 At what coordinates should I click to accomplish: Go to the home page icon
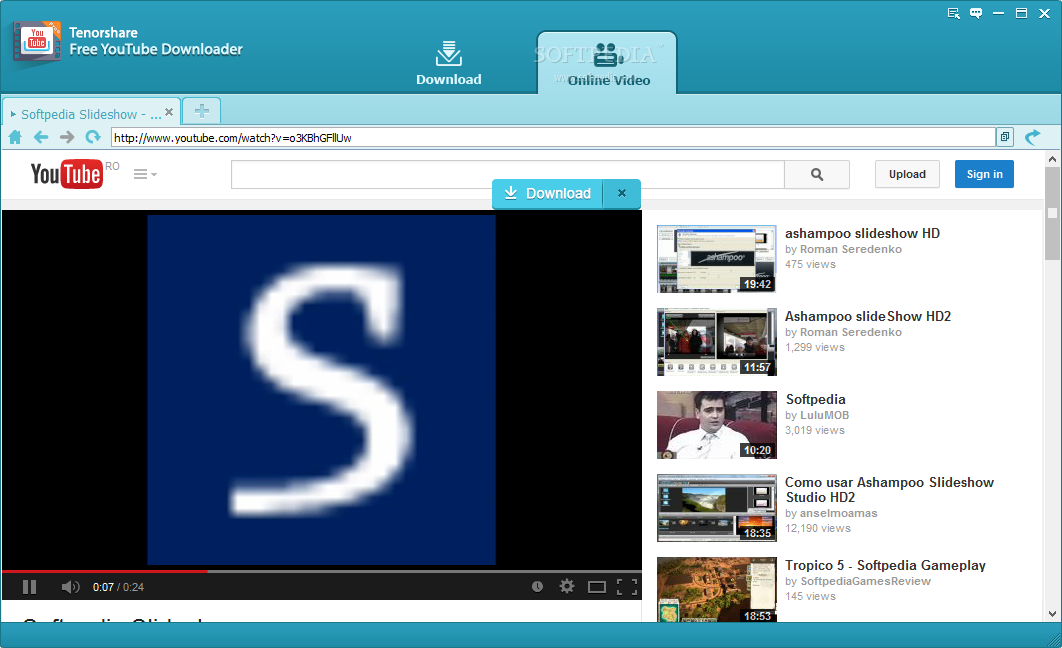click(x=15, y=137)
